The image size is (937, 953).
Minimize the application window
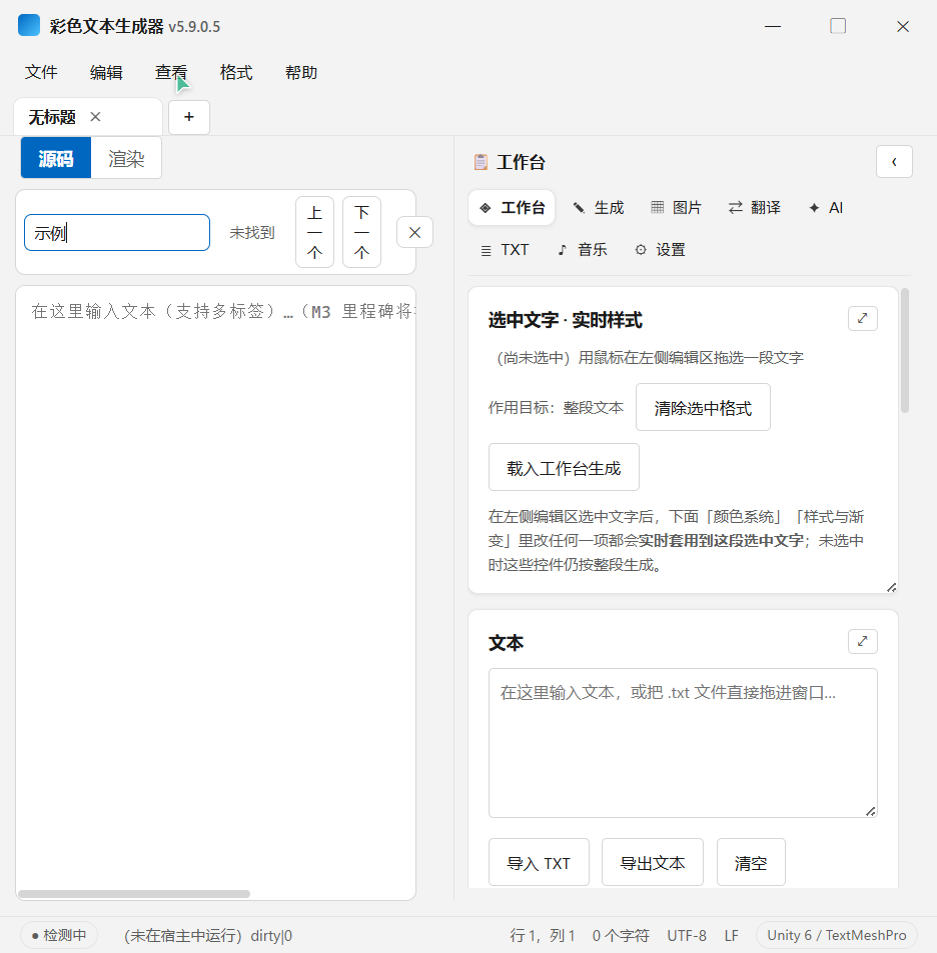(773, 26)
